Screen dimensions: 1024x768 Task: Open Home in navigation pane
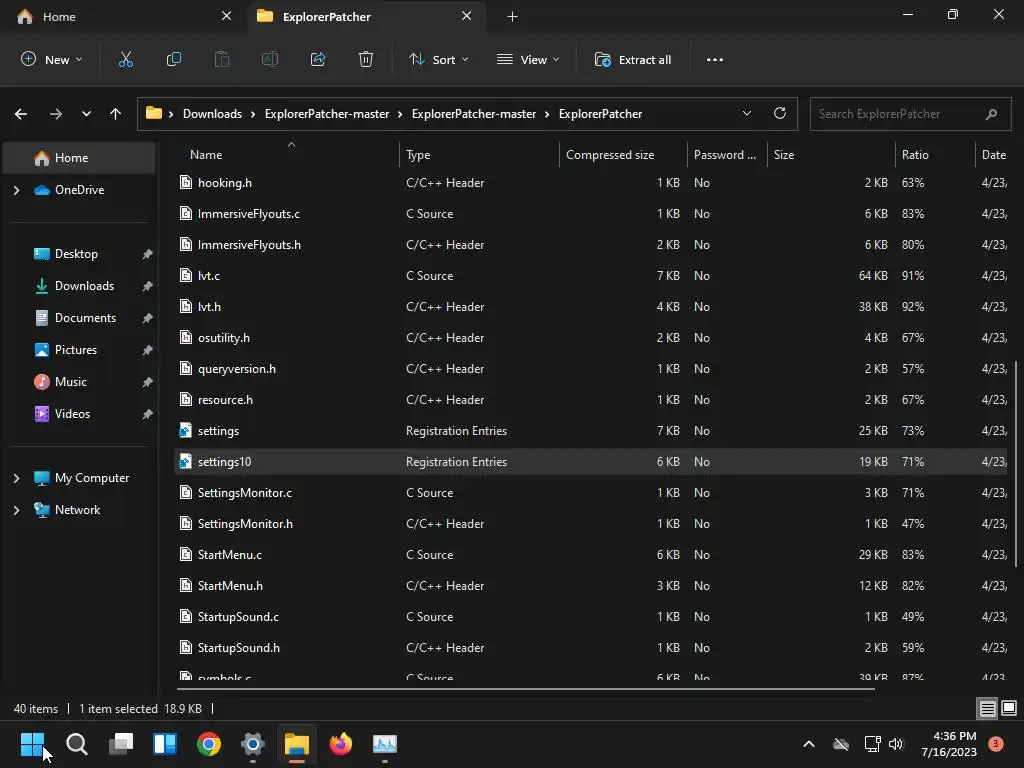pyautogui.click(x=79, y=158)
